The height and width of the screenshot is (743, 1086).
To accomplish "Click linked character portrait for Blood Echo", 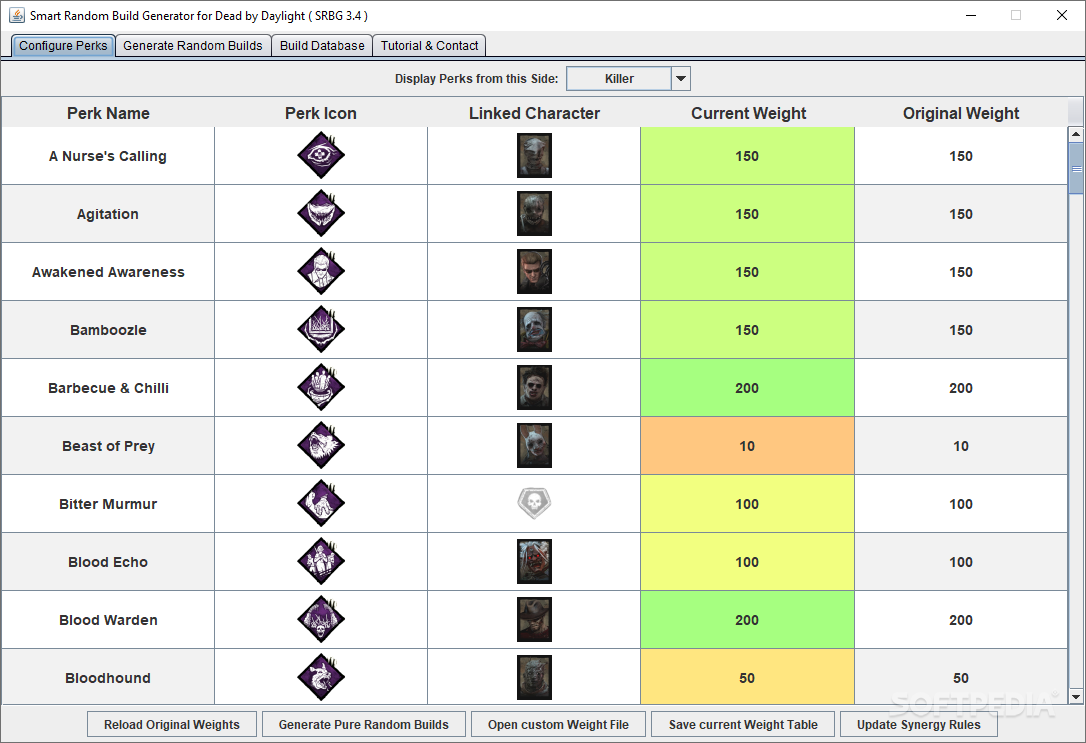I will [534, 562].
